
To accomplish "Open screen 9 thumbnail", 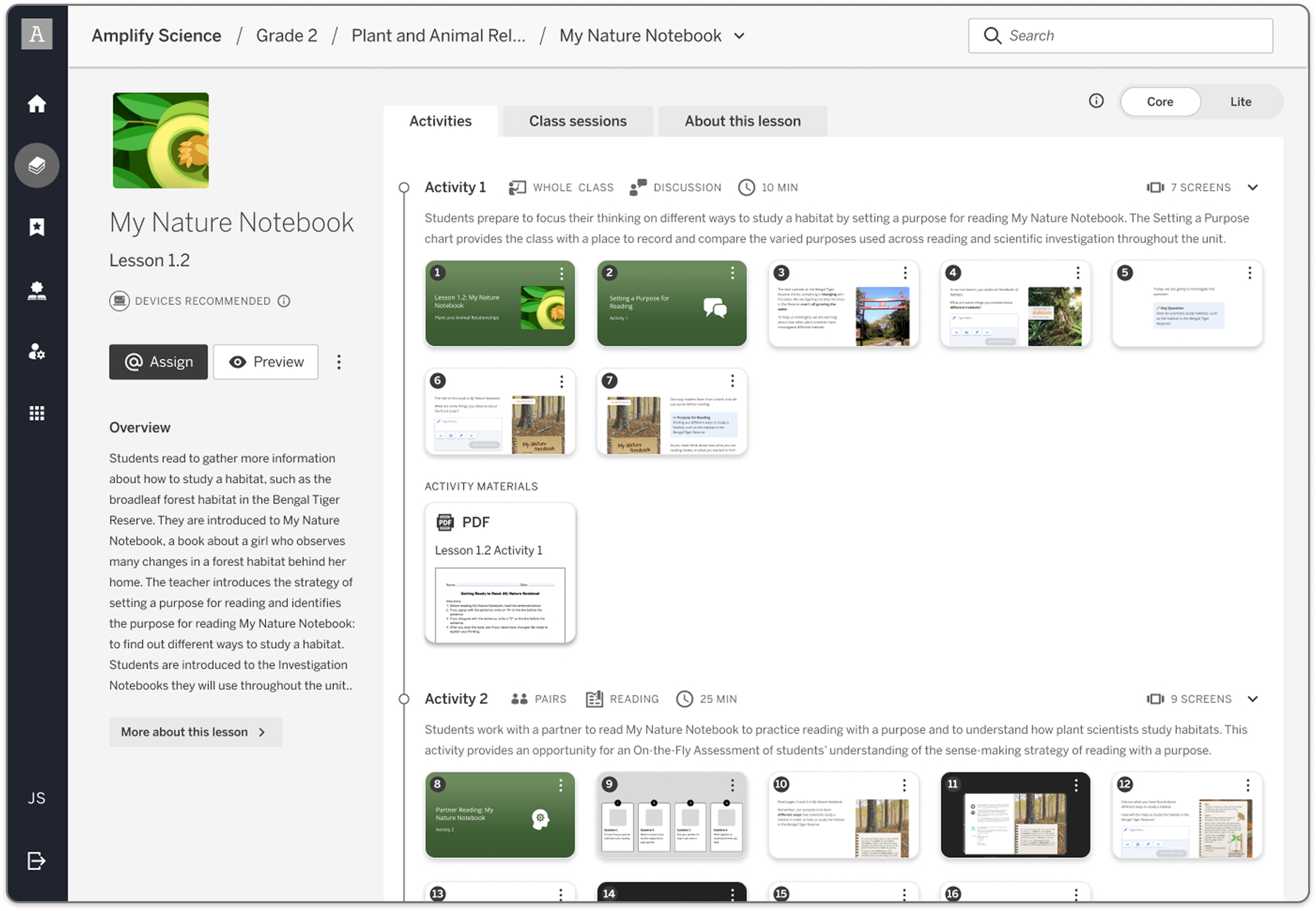I will point(672,815).
